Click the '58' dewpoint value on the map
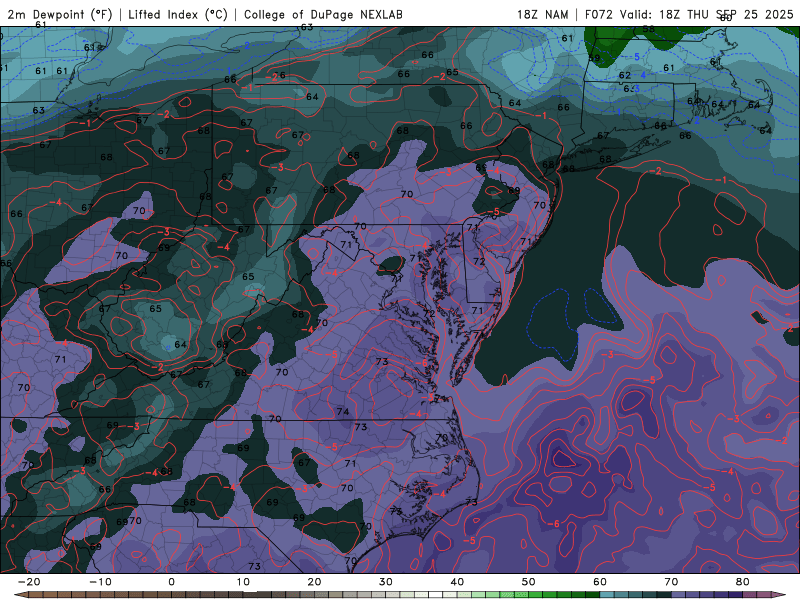 (648, 29)
